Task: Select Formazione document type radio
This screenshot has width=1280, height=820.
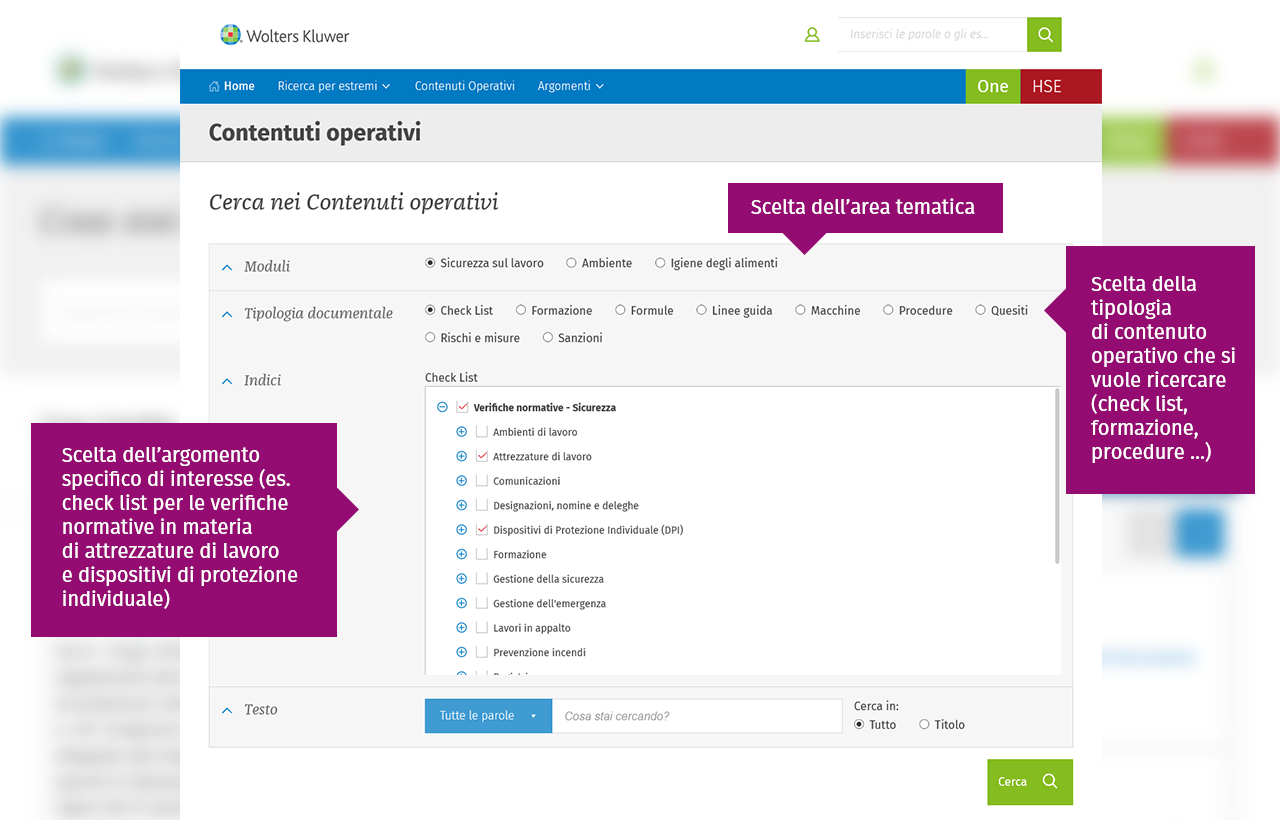Action: (x=521, y=310)
